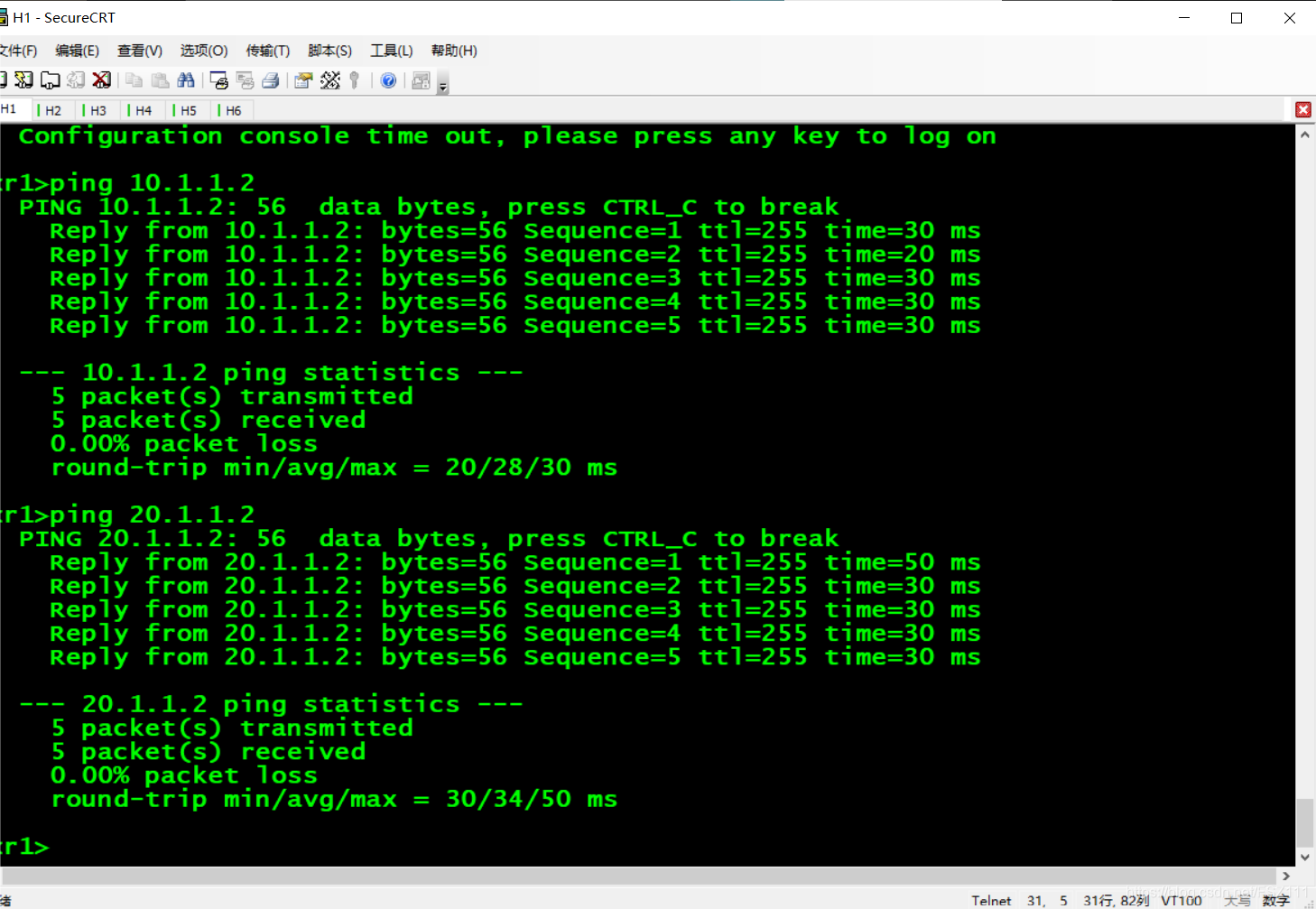Close active tab with red X
The height and width of the screenshot is (909, 1316).
point(1302,109)
